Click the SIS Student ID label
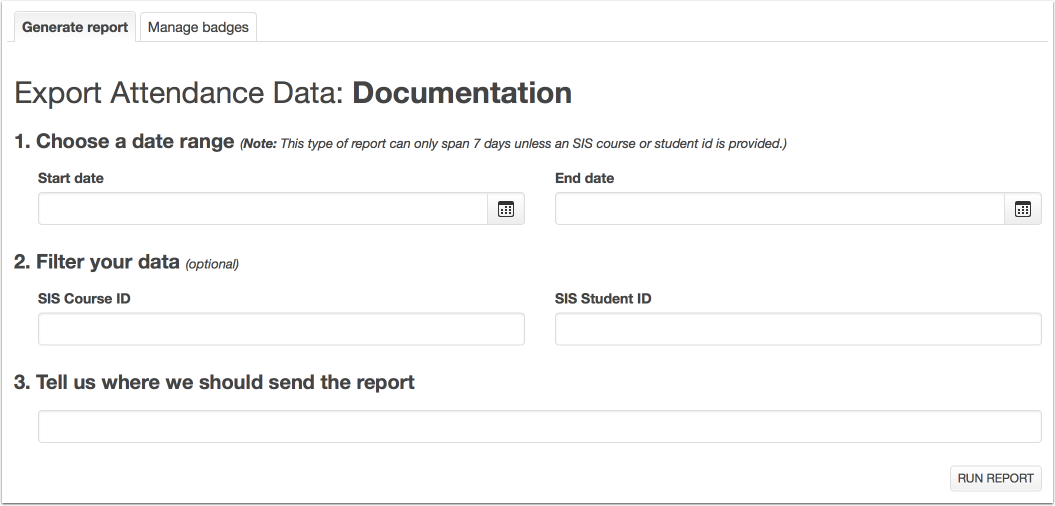Image resolution: width=1055 pixels, height=506 pixels. click(603, 299)
